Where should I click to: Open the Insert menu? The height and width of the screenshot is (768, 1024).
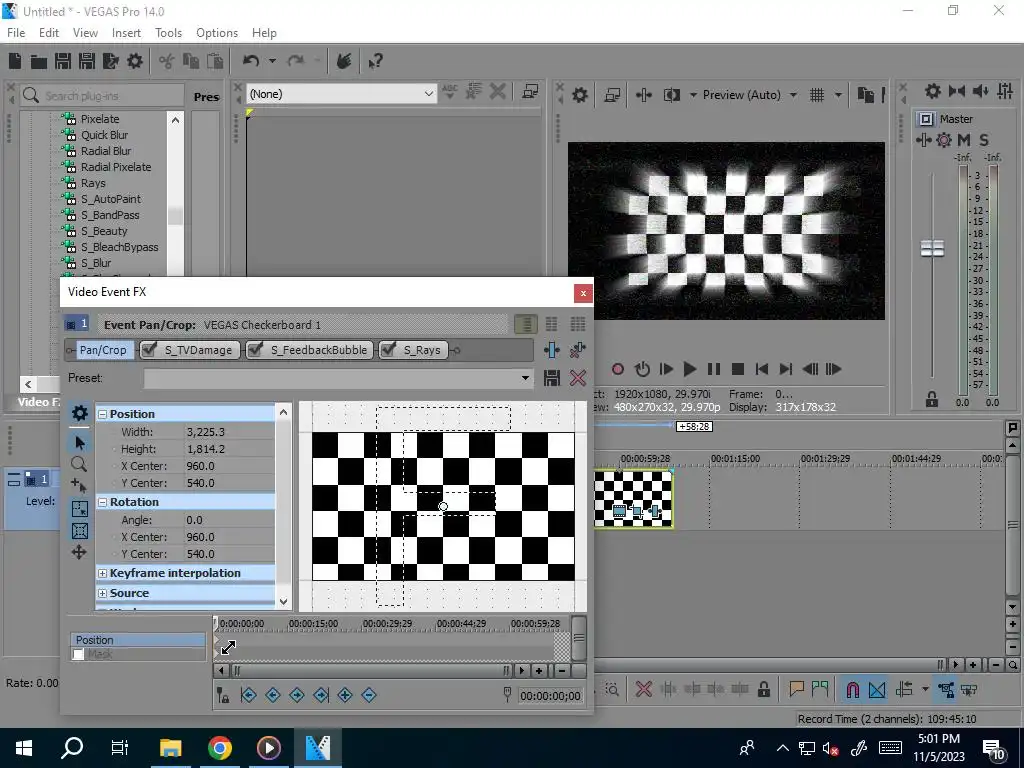[126, 33]
